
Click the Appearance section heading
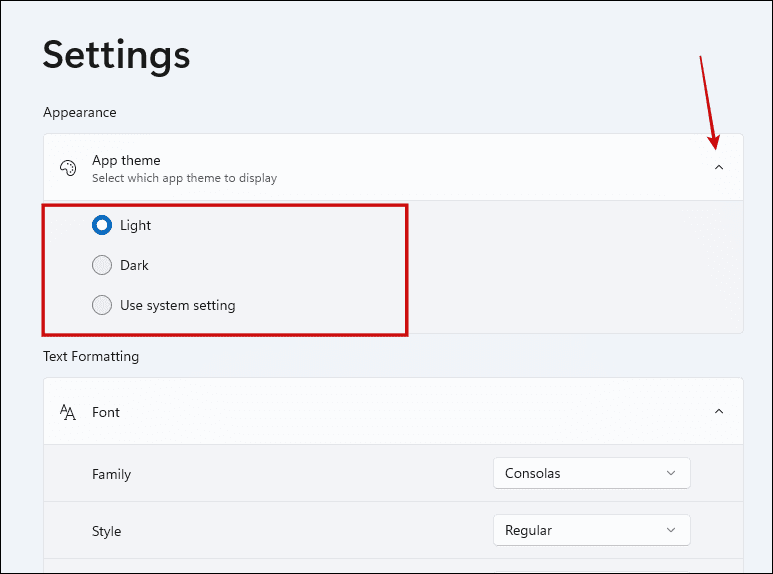[80, 112]
